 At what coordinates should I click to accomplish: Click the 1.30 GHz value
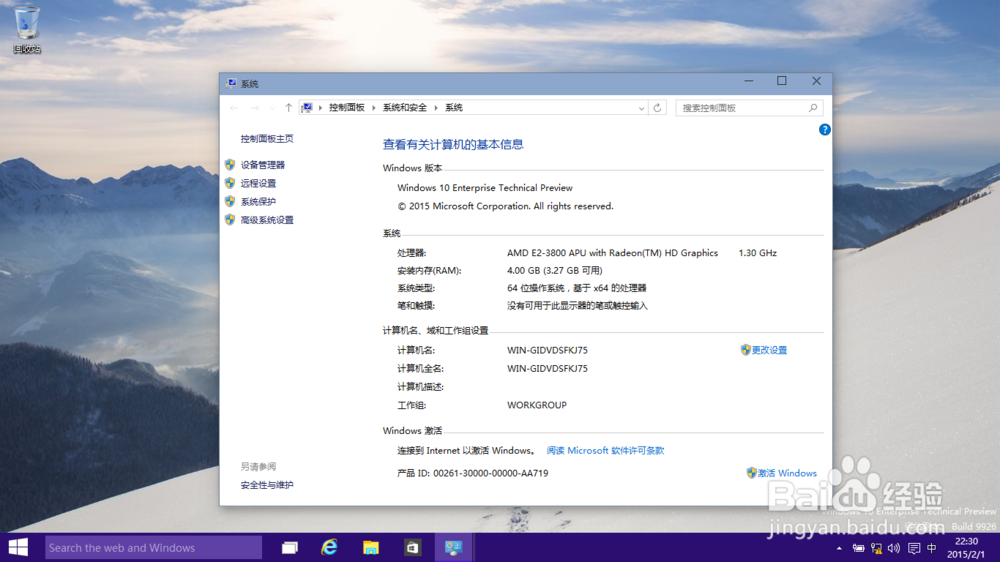(758, 253)
